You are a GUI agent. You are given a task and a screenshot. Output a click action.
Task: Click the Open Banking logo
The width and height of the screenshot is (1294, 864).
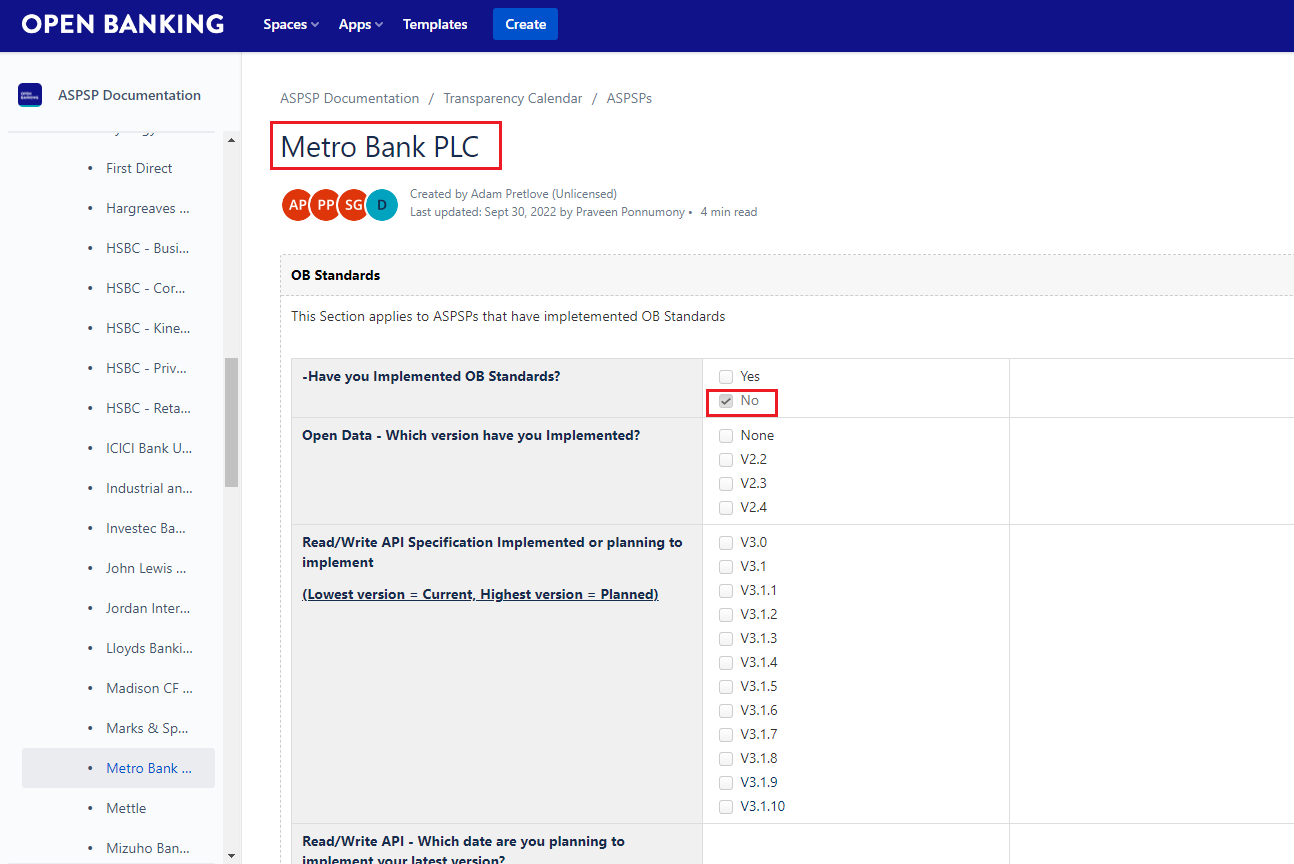point(123,24)
